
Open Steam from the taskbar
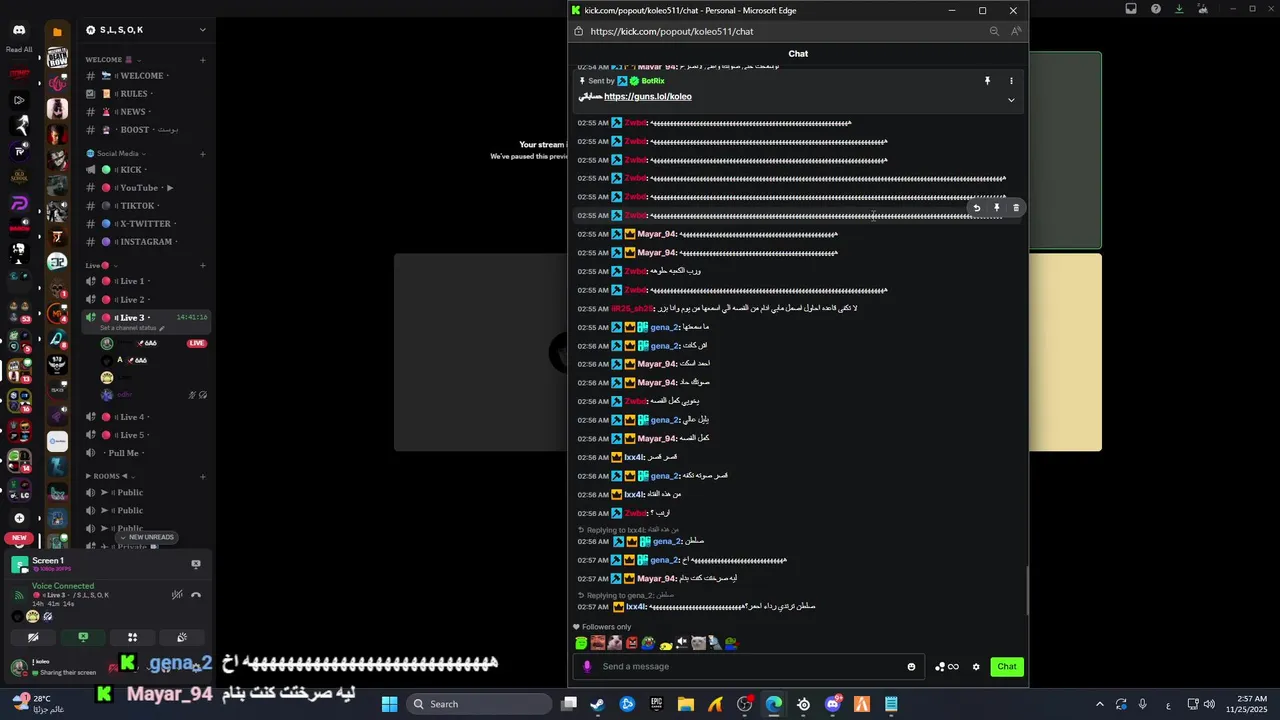click(x=597, y=704)
